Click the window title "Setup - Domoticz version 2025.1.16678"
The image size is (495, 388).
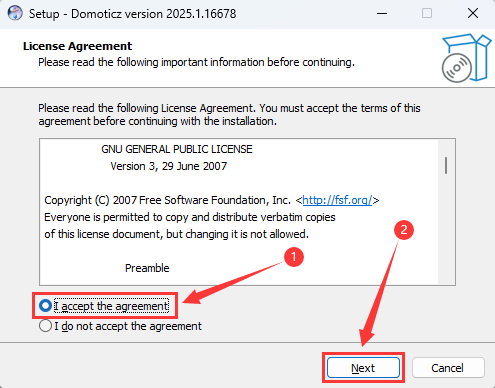[x=132, y=14]
